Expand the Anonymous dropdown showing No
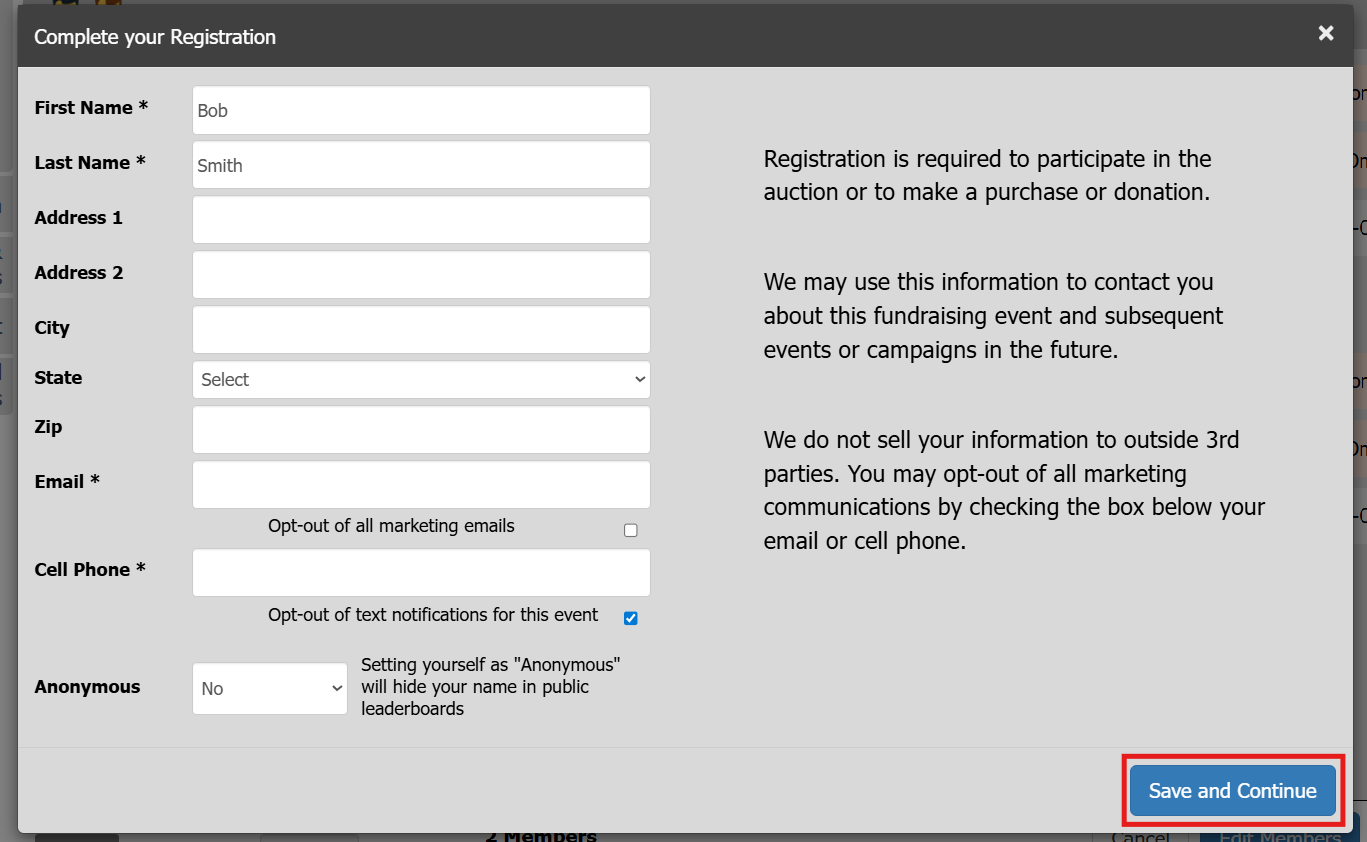The height and width of the screenshot is (842, 1367). pos(270,688)
